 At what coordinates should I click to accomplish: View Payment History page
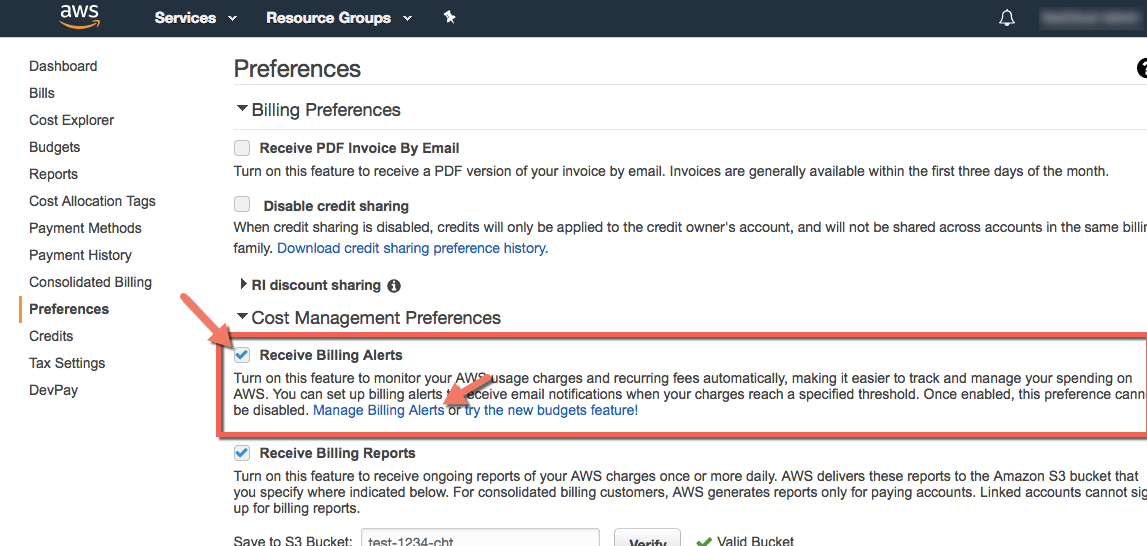[80, 255]
